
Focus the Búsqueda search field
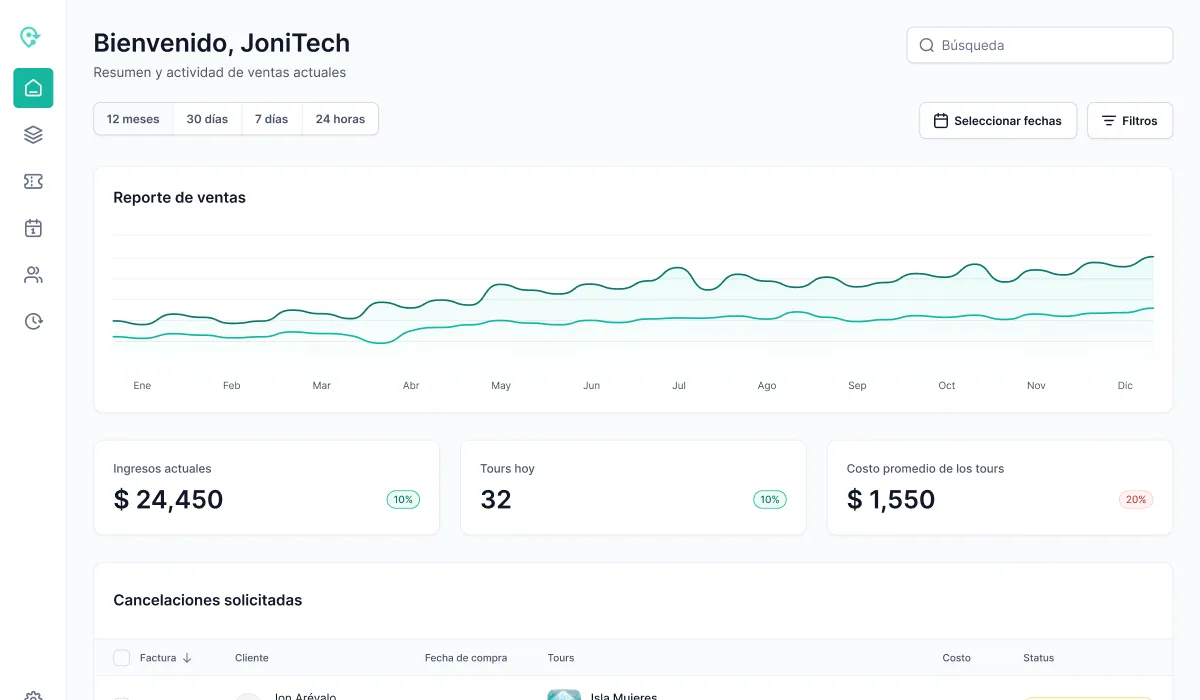pyautogui.click(x=1040, y=45)
